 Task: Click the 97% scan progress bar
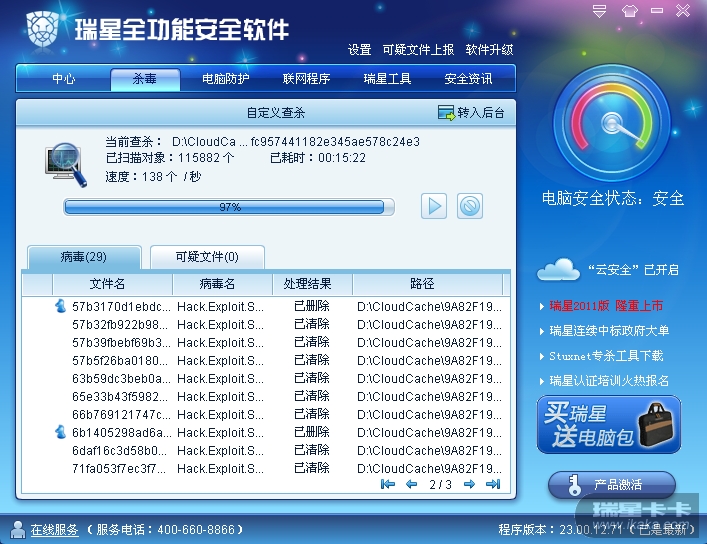tap(229, 207)
